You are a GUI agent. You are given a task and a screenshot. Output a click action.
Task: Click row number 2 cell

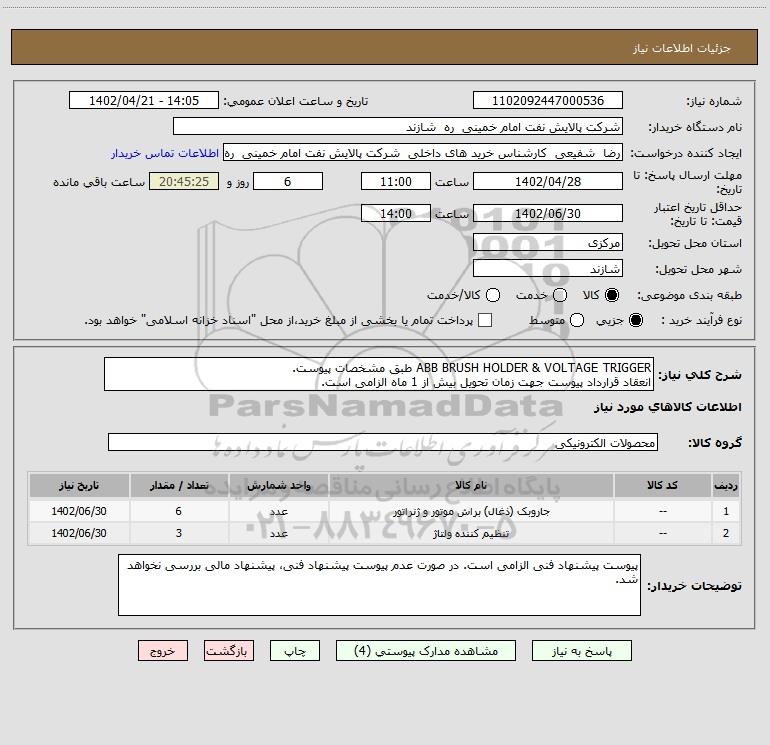tap(726, 533)
